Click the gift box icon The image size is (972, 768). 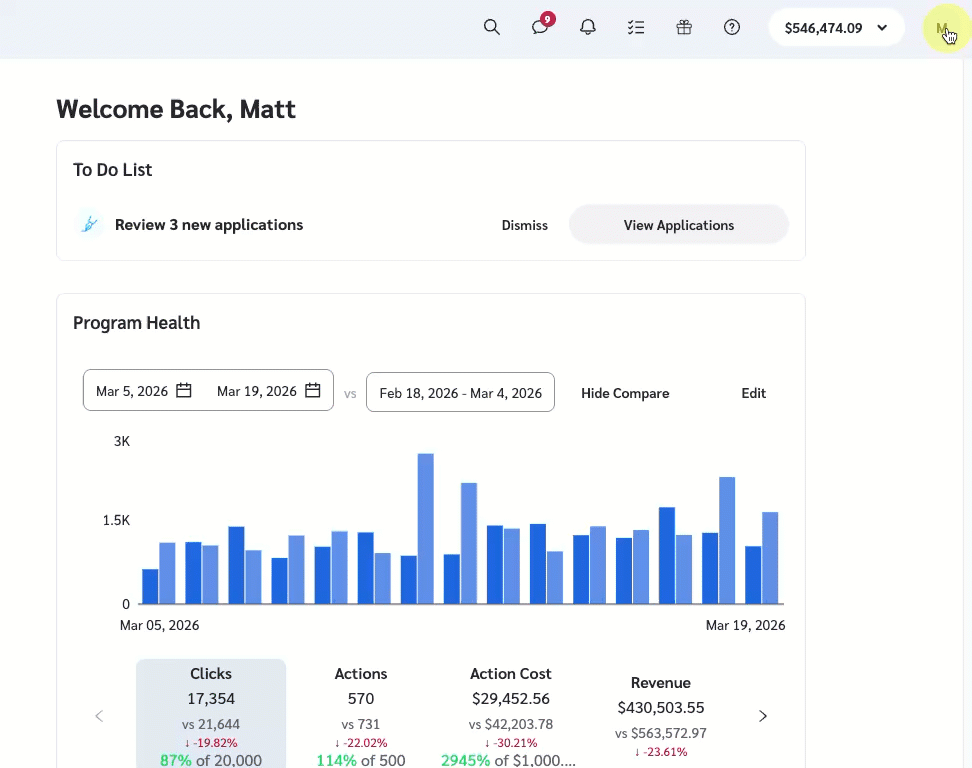click(x=684, y=28)
